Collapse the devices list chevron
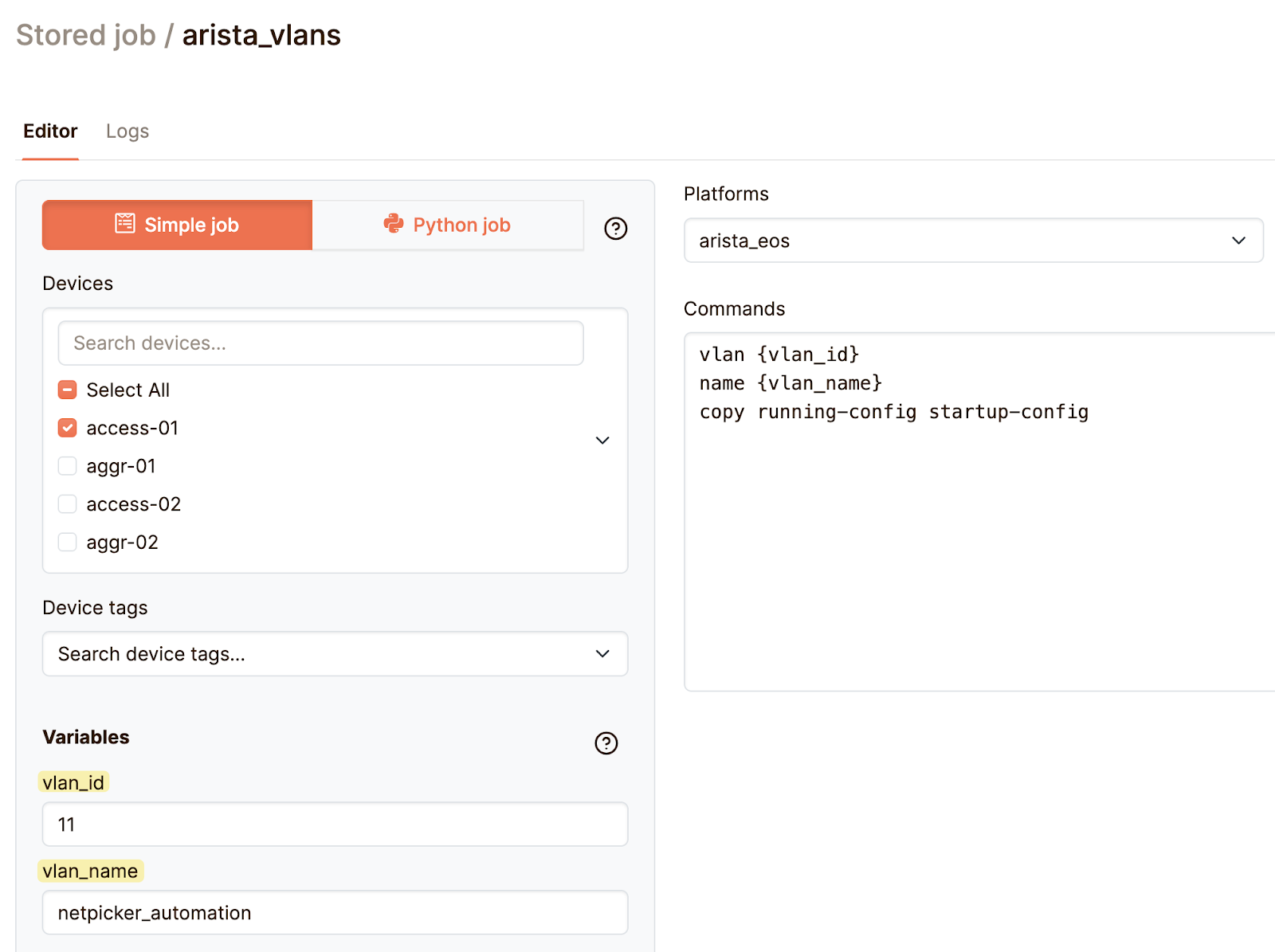 click(x=602, y=441)
